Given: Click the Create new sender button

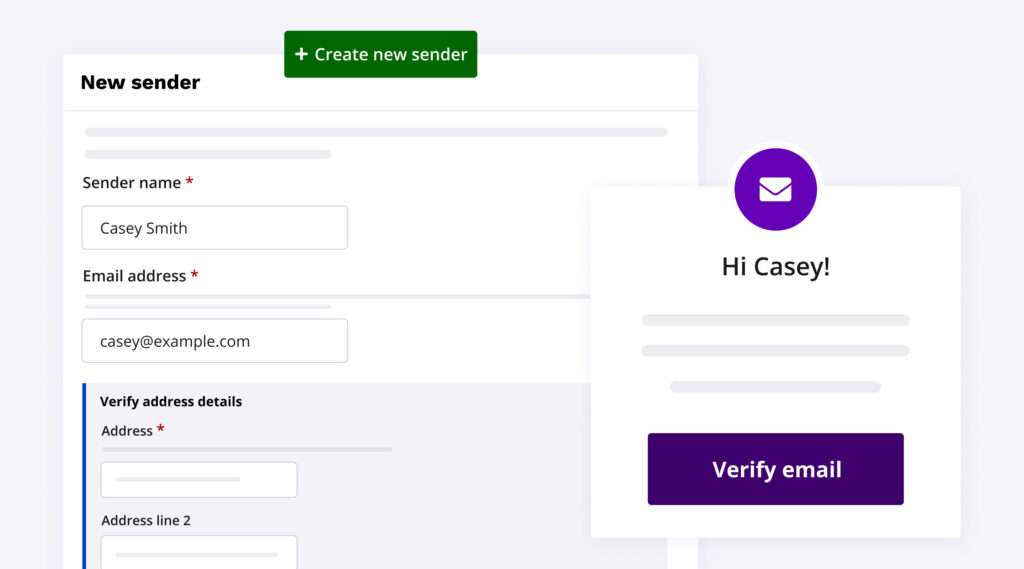Looking at the screenshot, I should 381,54.
